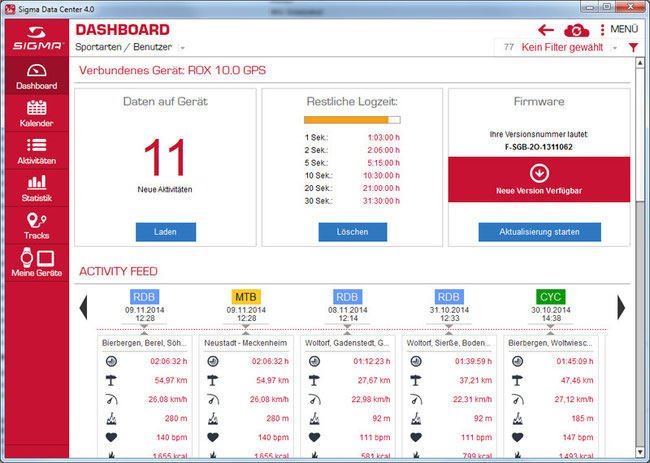Viewport: 650px width, 463px height.
Task: Click the orange Restliche Logzeit progress bar
Action: coord(352,120)
